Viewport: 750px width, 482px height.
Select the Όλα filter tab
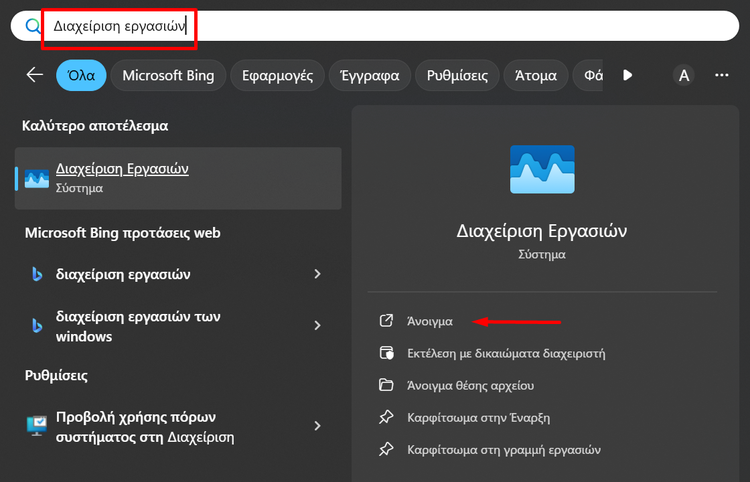[x=81, y=75]
